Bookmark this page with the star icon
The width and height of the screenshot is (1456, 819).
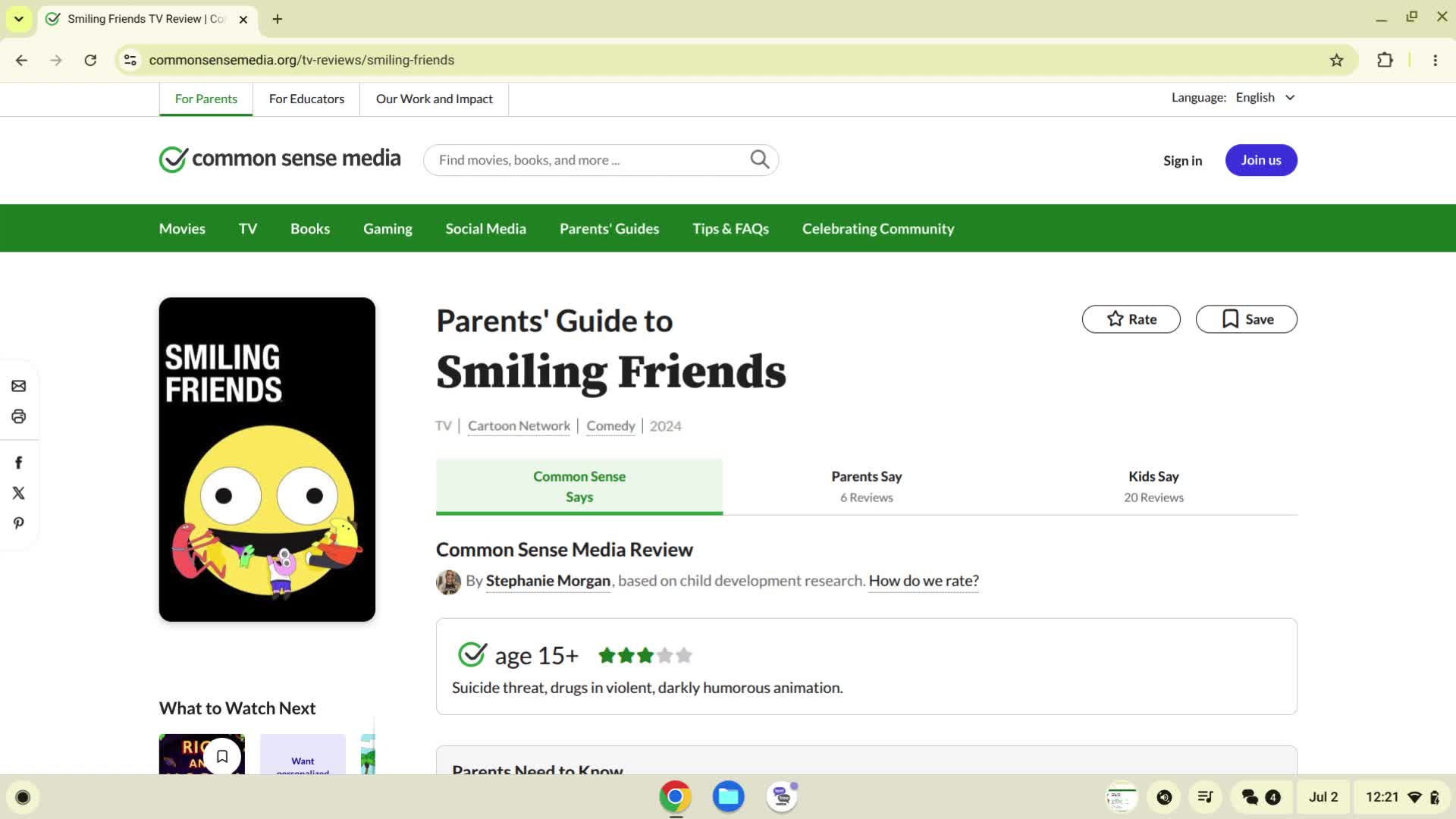click(x=1336, y=60)
